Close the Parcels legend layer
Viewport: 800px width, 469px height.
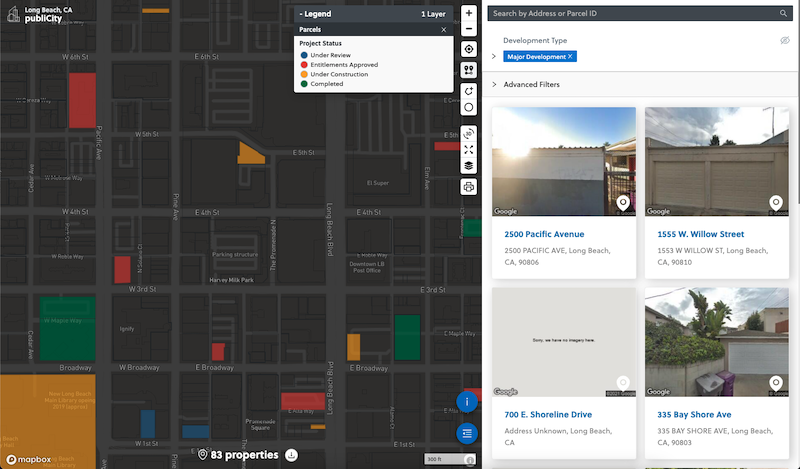coord(443,30)
